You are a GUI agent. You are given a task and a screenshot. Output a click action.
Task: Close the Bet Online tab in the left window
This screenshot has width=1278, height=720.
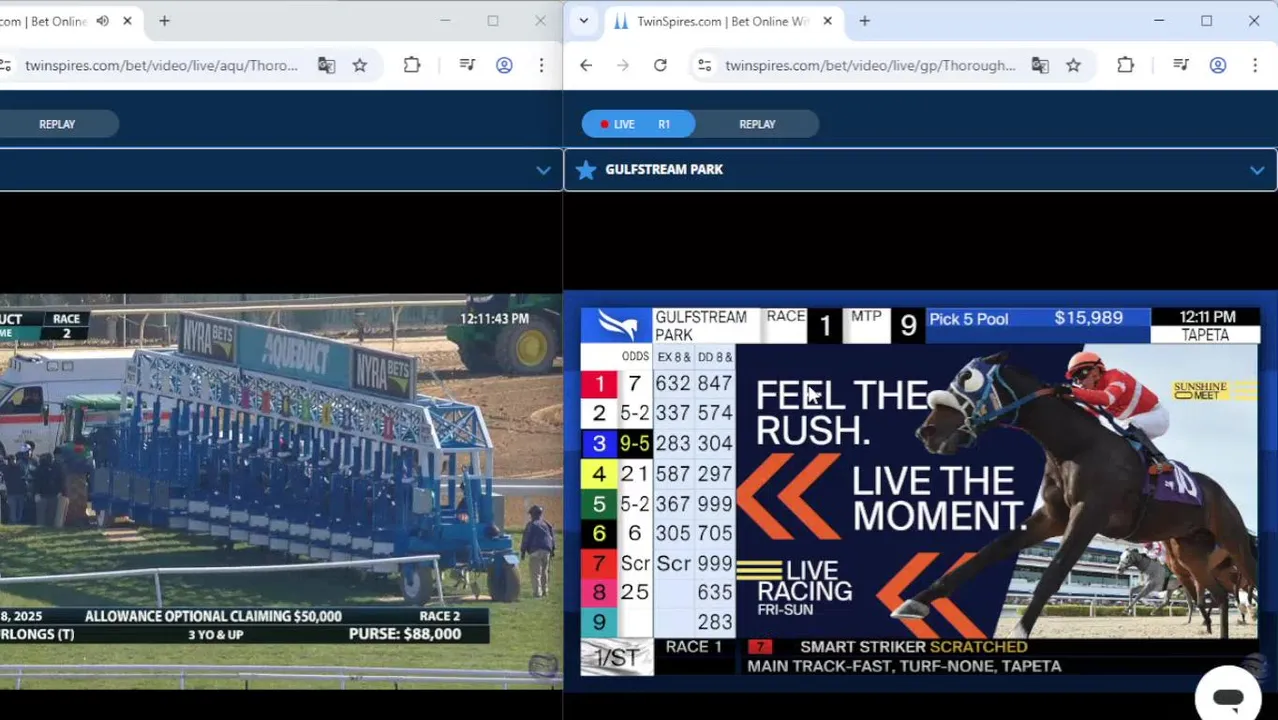coord(127,21)
